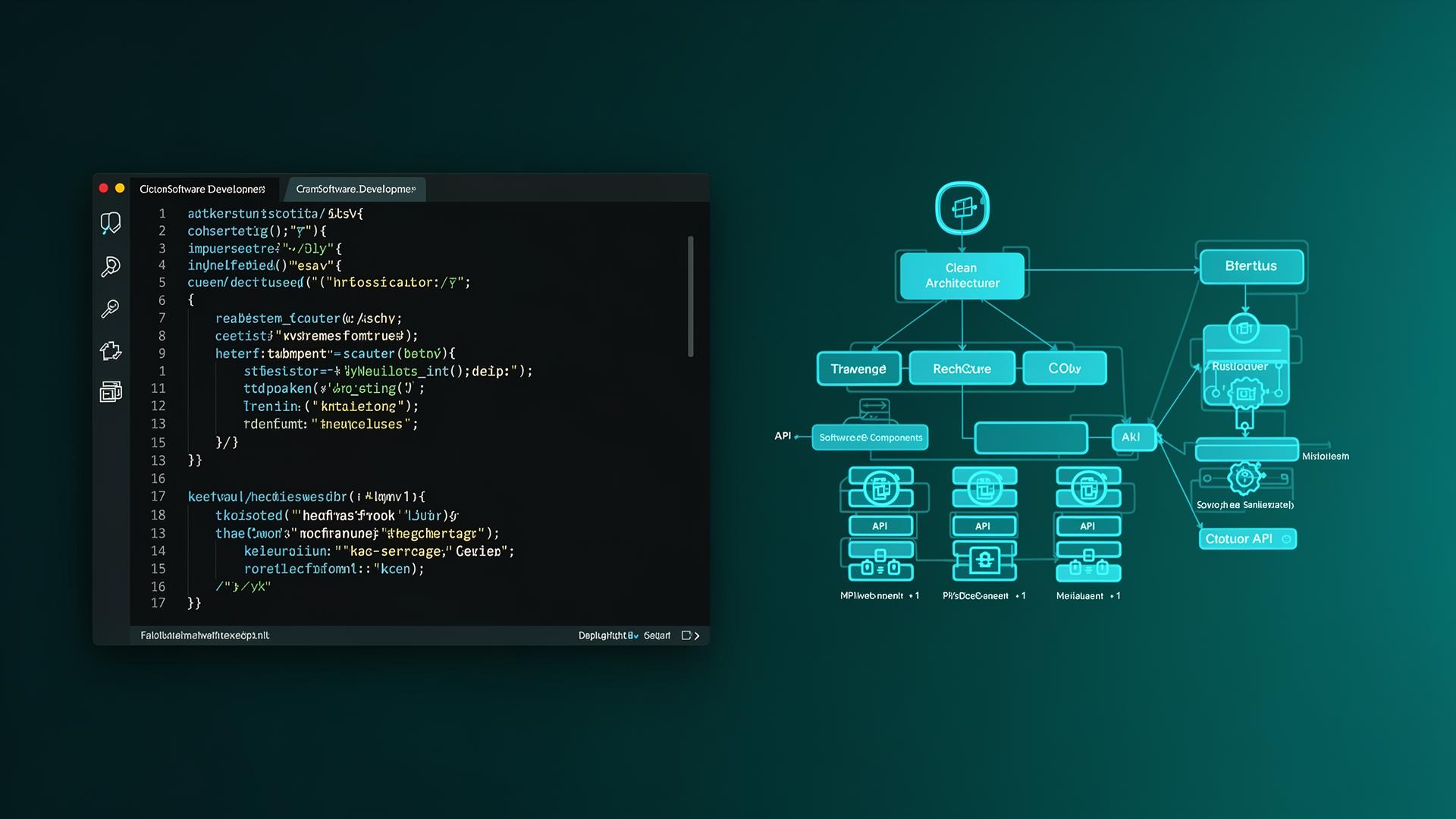Image resolution: width=1456 pixels, height=819 pixels.
Task: Open the stacked windows icon in the sidebar
Action: [111, 391]
